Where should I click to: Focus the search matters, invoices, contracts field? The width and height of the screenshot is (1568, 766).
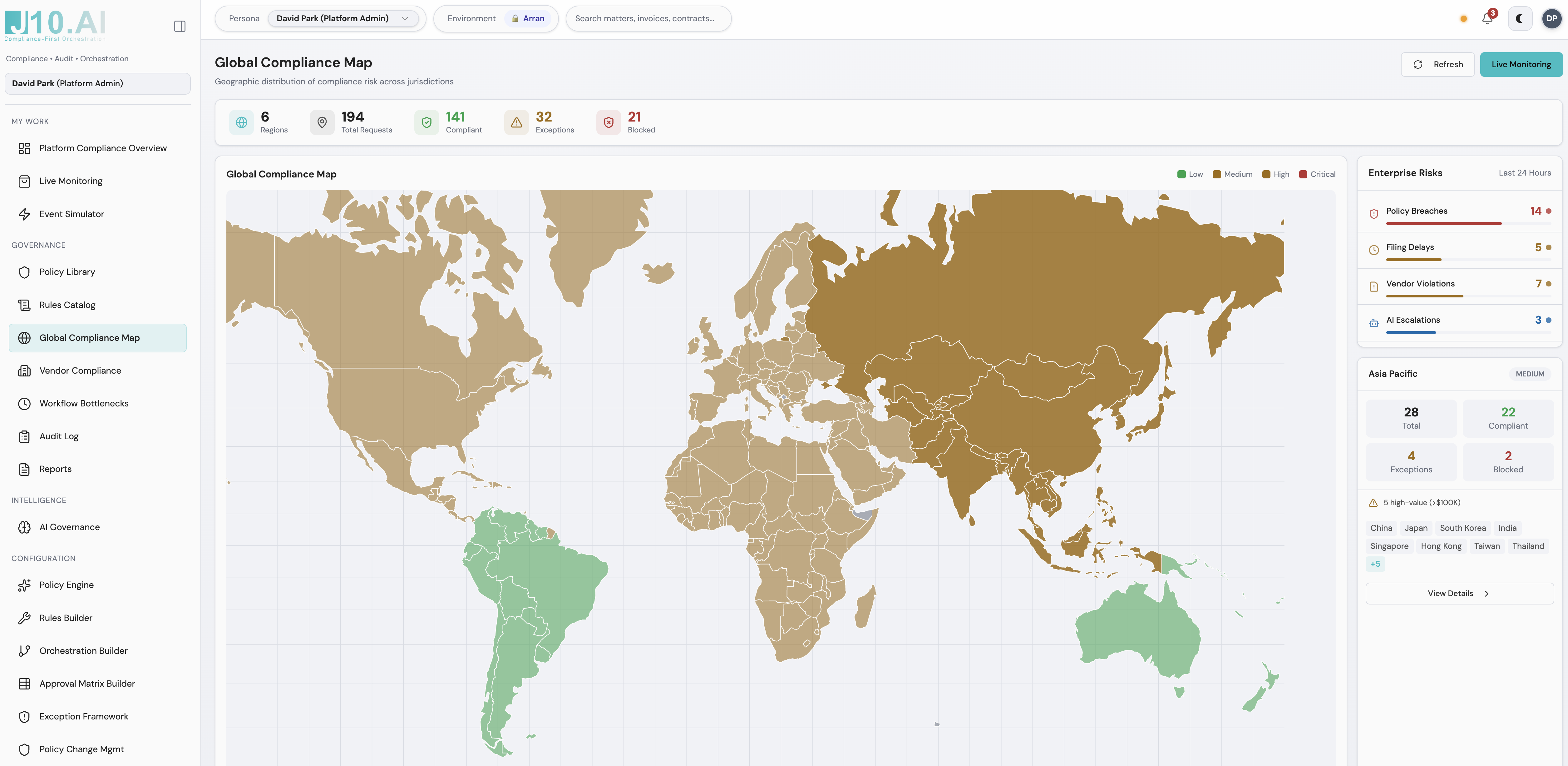coord(648,18)
